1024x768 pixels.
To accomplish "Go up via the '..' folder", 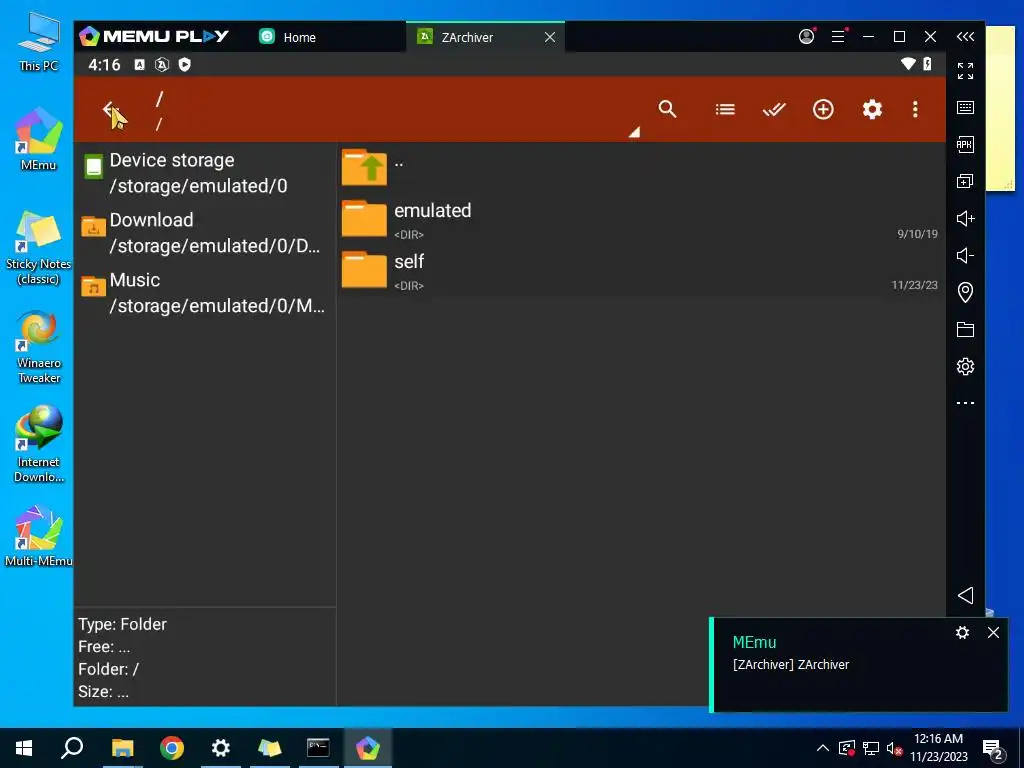I will point(640,167).
